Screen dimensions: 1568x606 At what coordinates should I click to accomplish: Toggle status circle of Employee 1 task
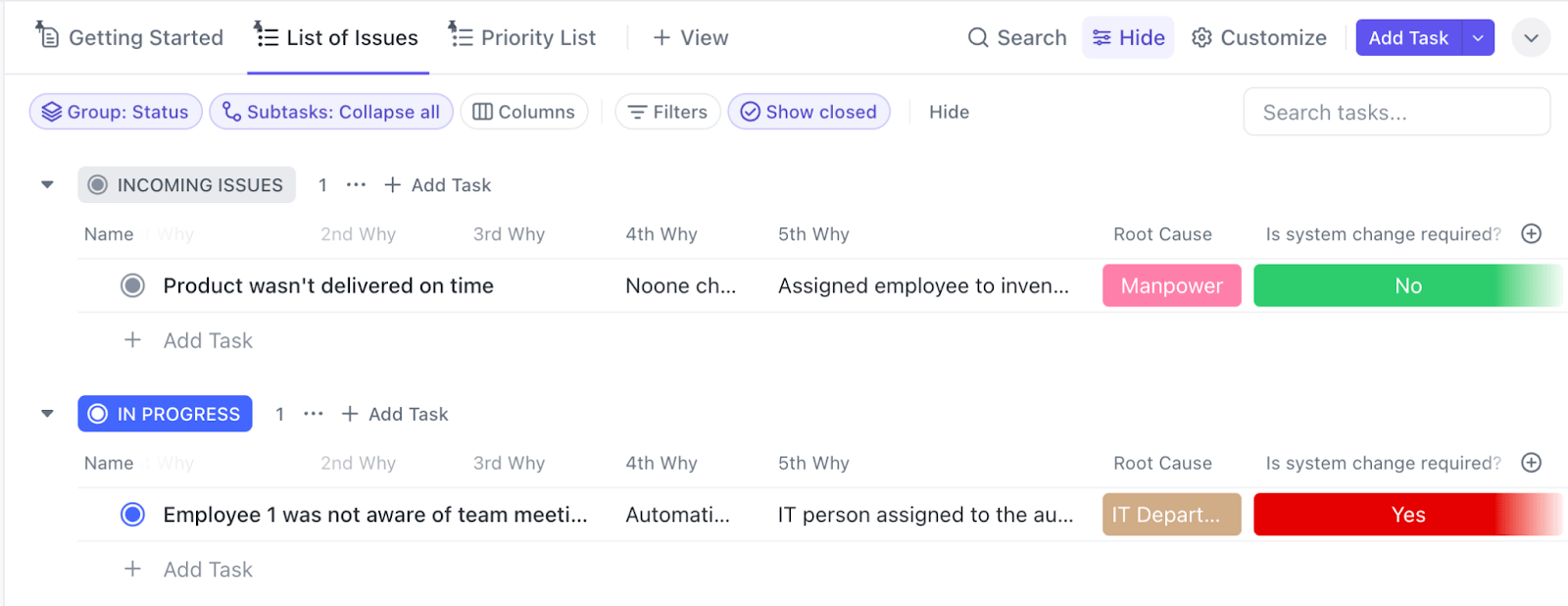point(132,515)
